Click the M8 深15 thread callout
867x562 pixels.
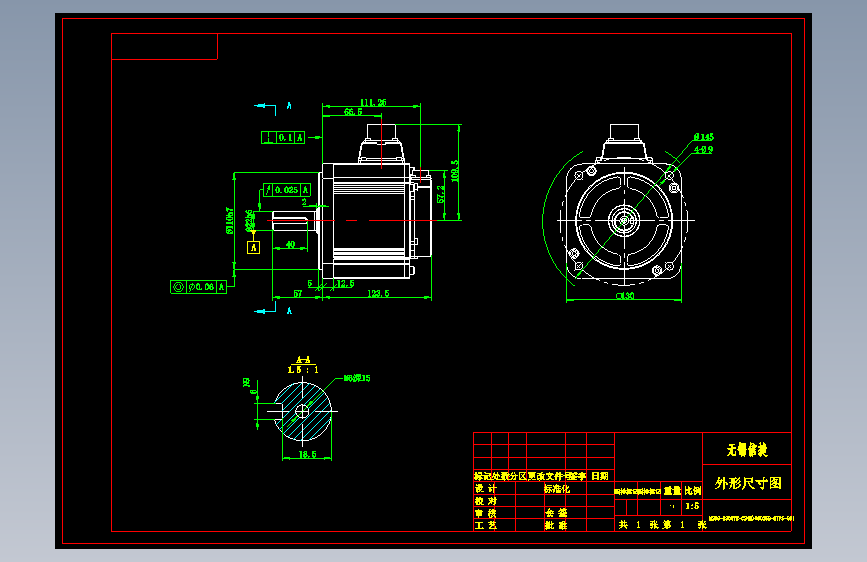pyautogui.click(x=357, y=378)
